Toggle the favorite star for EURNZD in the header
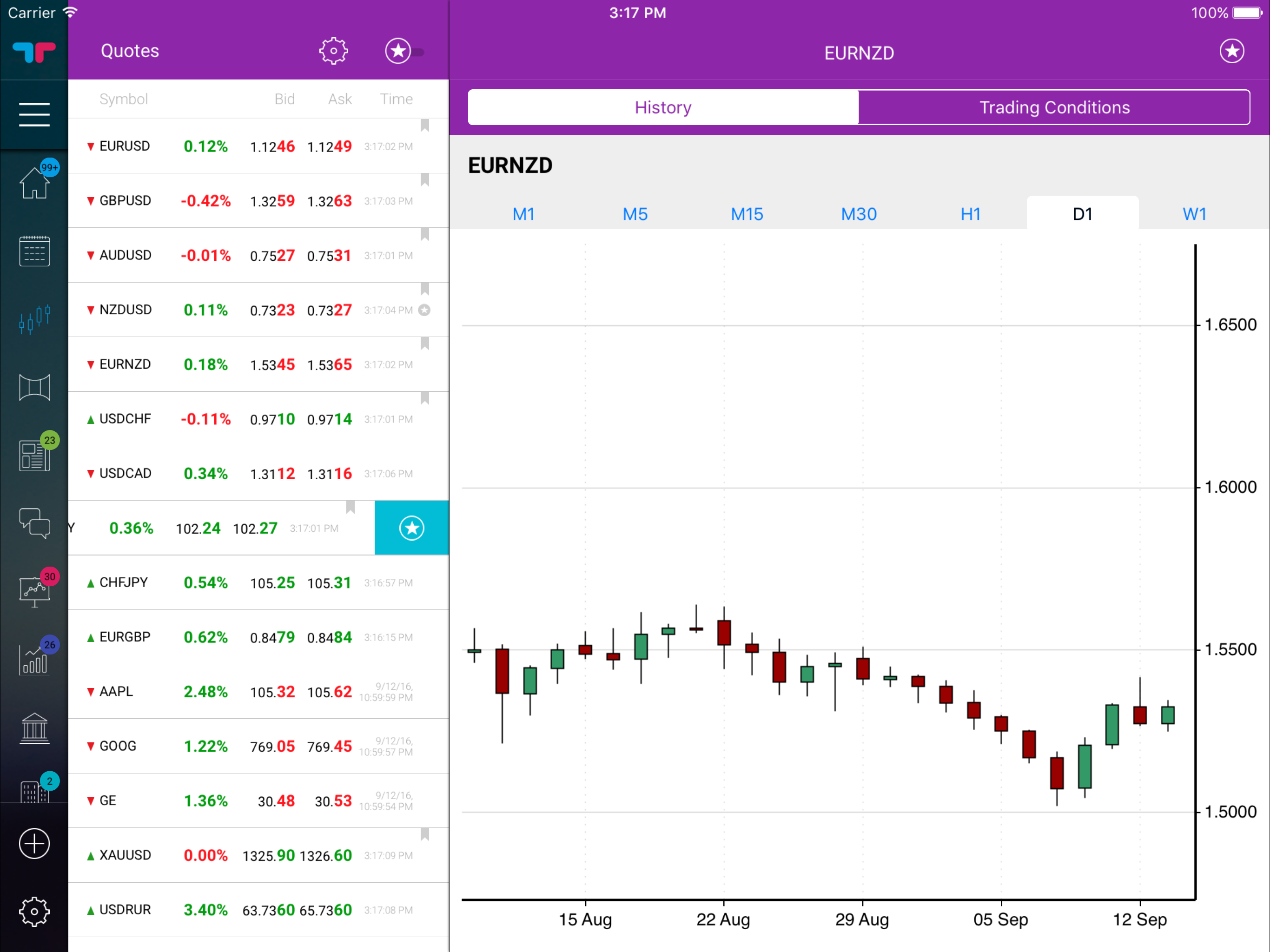Viewport: 1270px width, 952px height. click(x=1231, y=51)
